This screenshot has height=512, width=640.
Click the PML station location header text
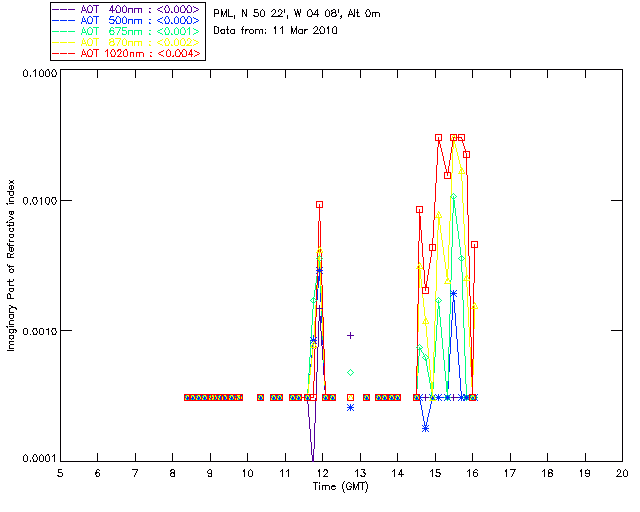[x=297, y=13]
